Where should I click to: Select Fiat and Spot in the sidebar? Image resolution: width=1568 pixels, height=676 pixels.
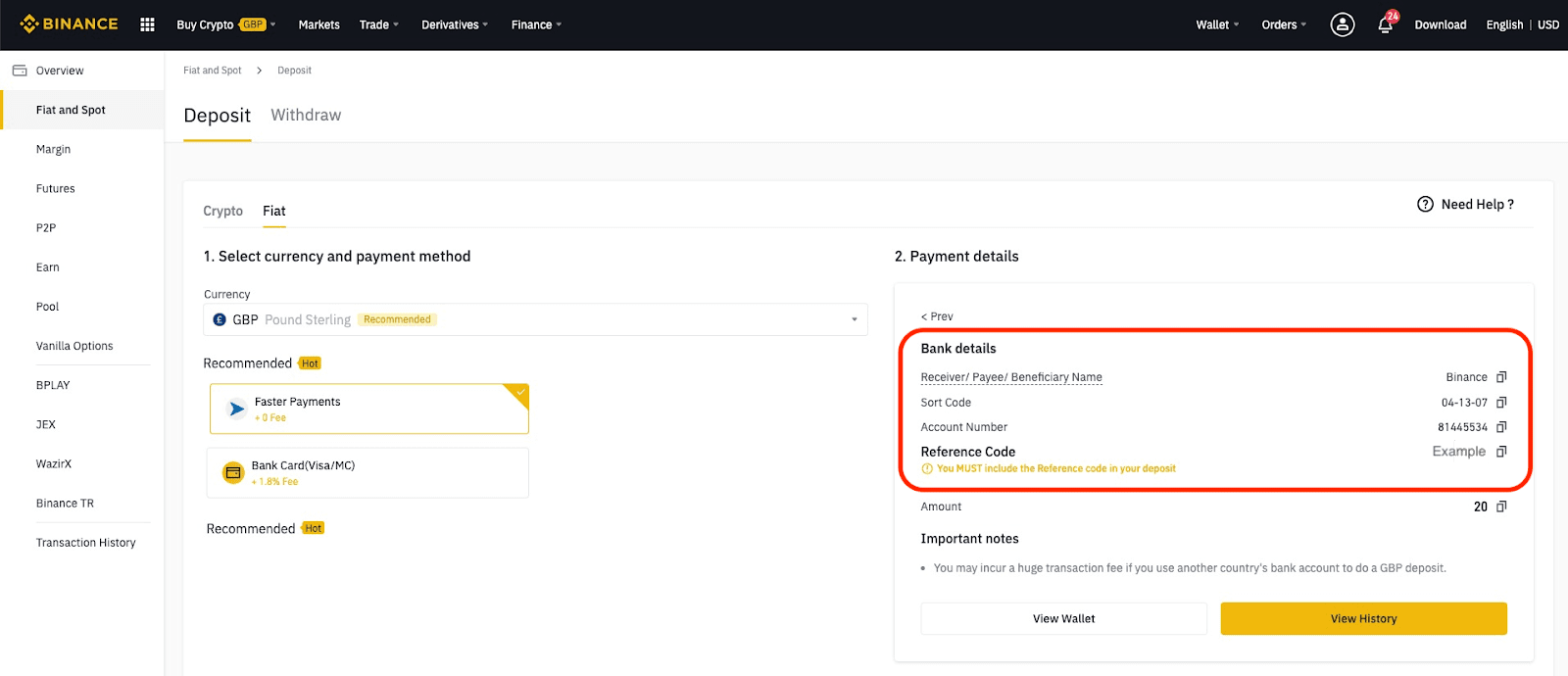pos(82,110)
